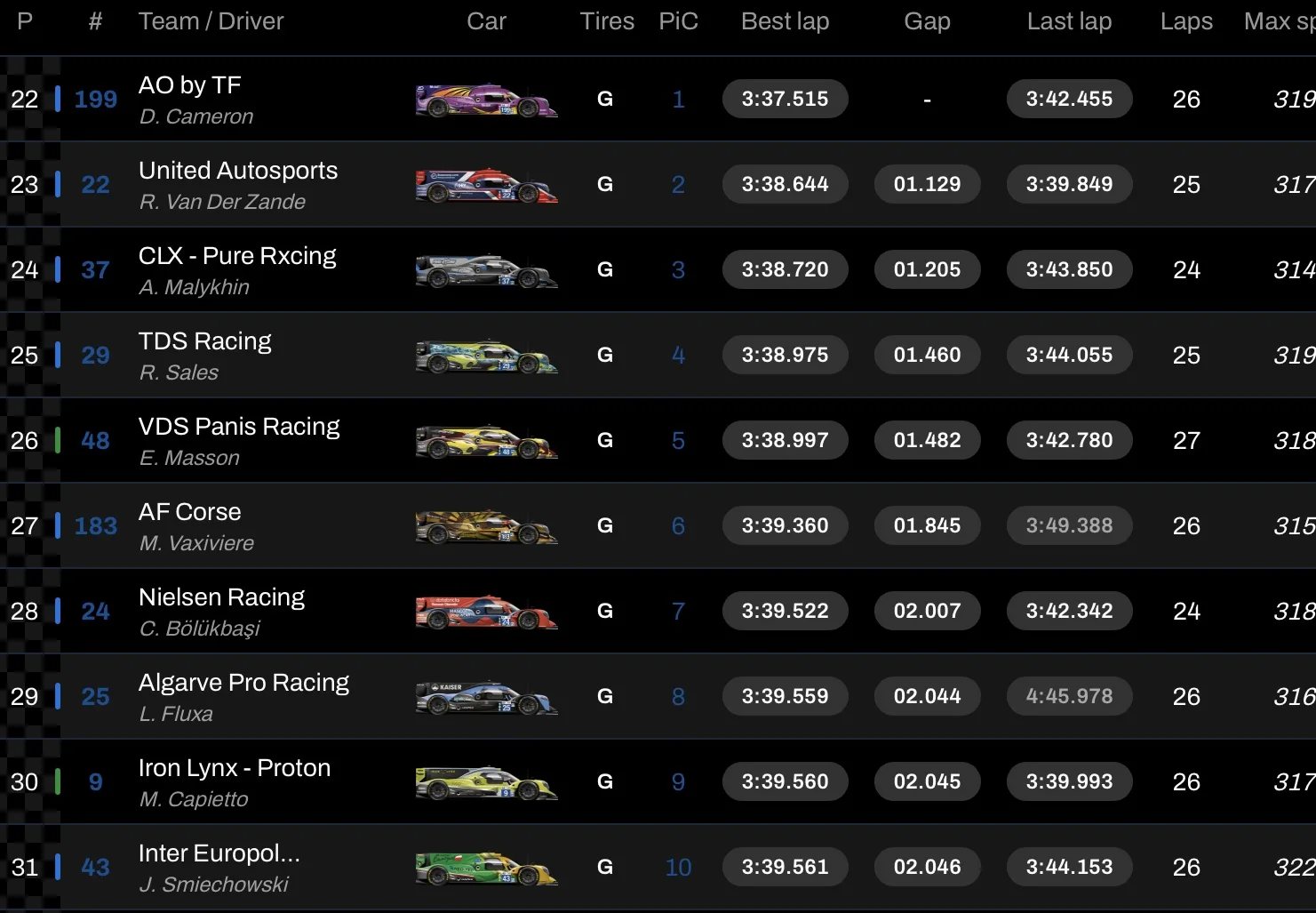The image size is (1316, 913).
Task: Click the green status bar beside number 48
Action: pyautogui.click(x=58, y=440)
